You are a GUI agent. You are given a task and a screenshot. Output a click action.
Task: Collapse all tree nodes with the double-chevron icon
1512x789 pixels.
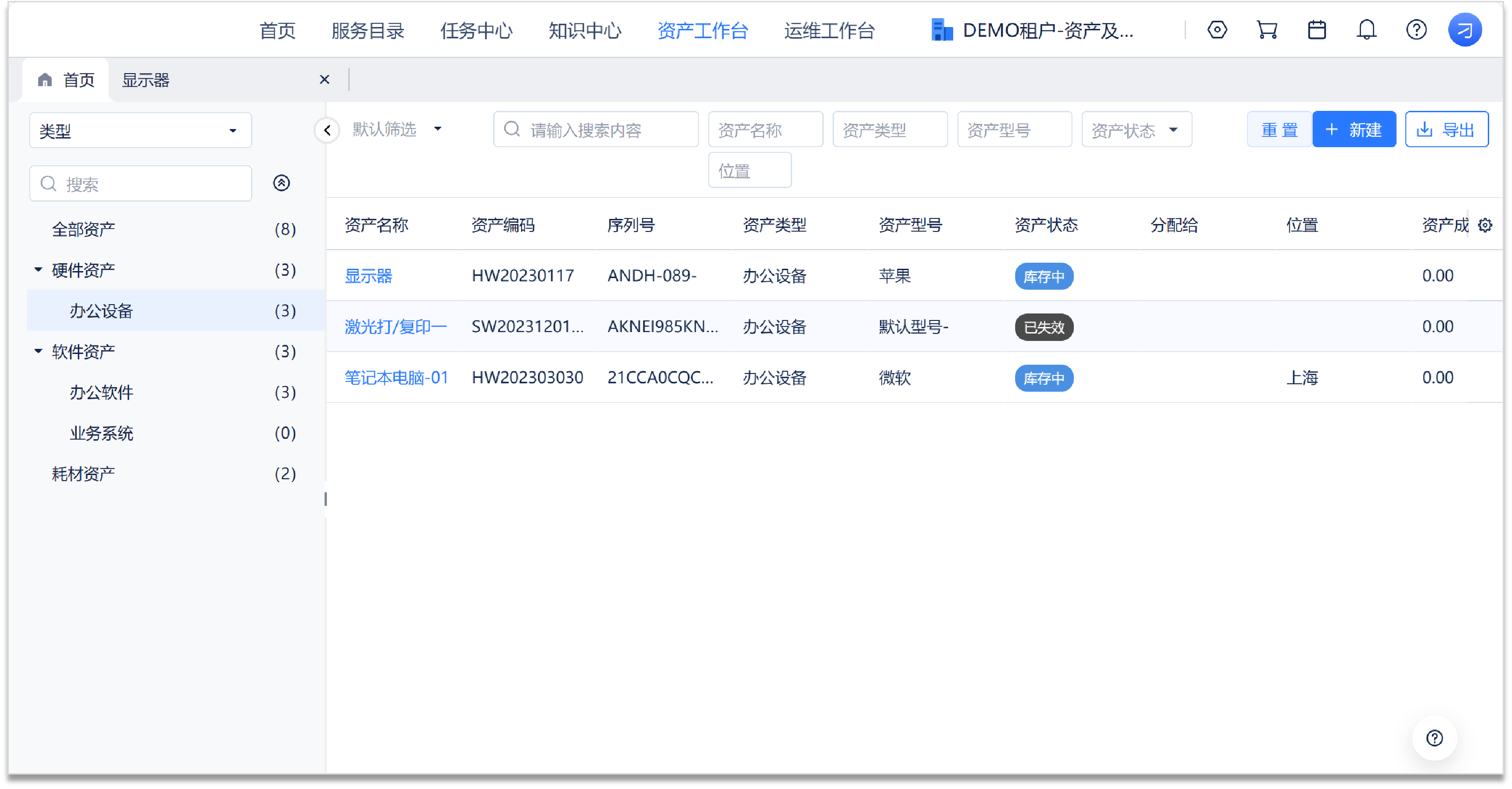281,183
